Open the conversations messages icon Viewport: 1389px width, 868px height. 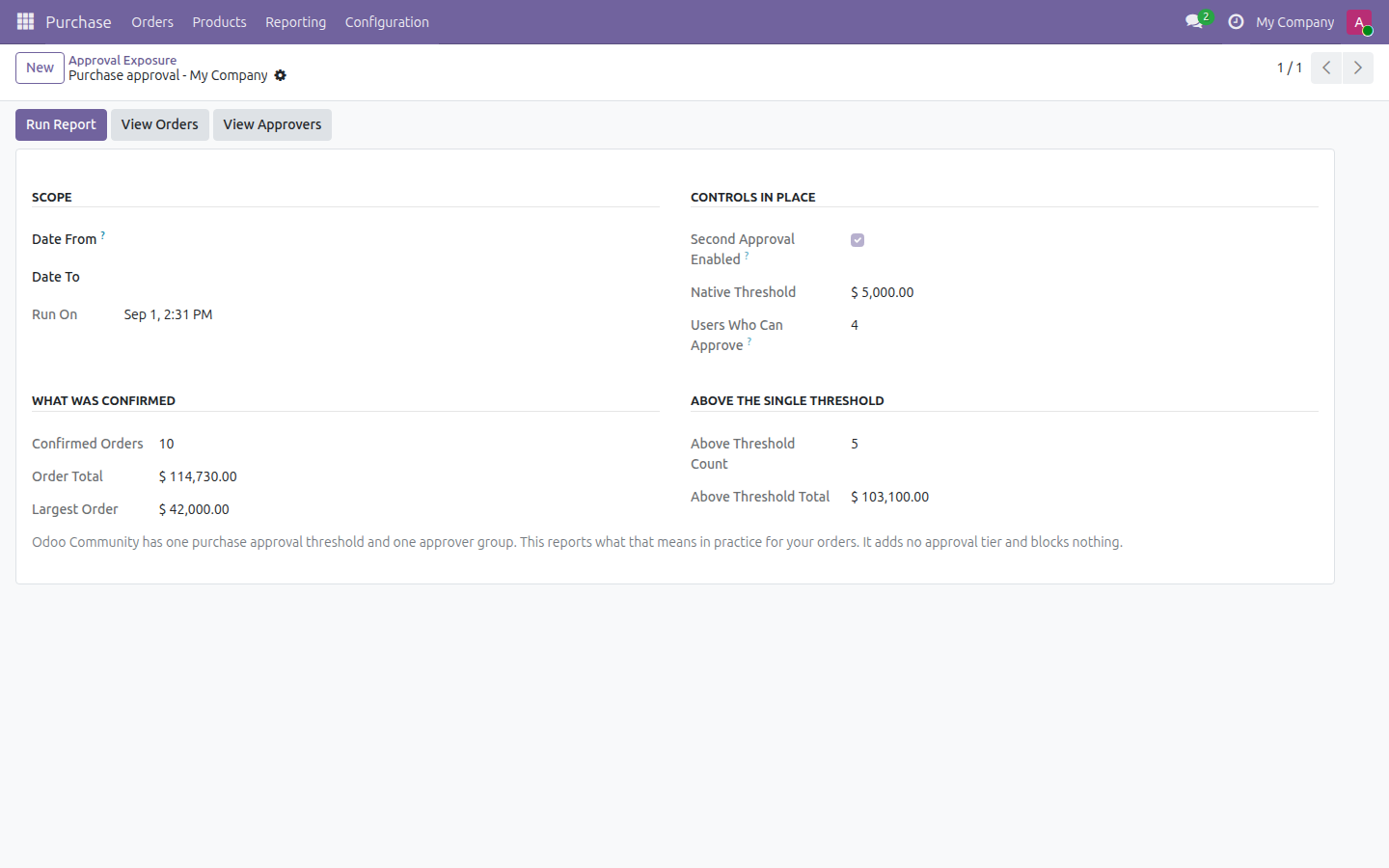(1194, 21)
